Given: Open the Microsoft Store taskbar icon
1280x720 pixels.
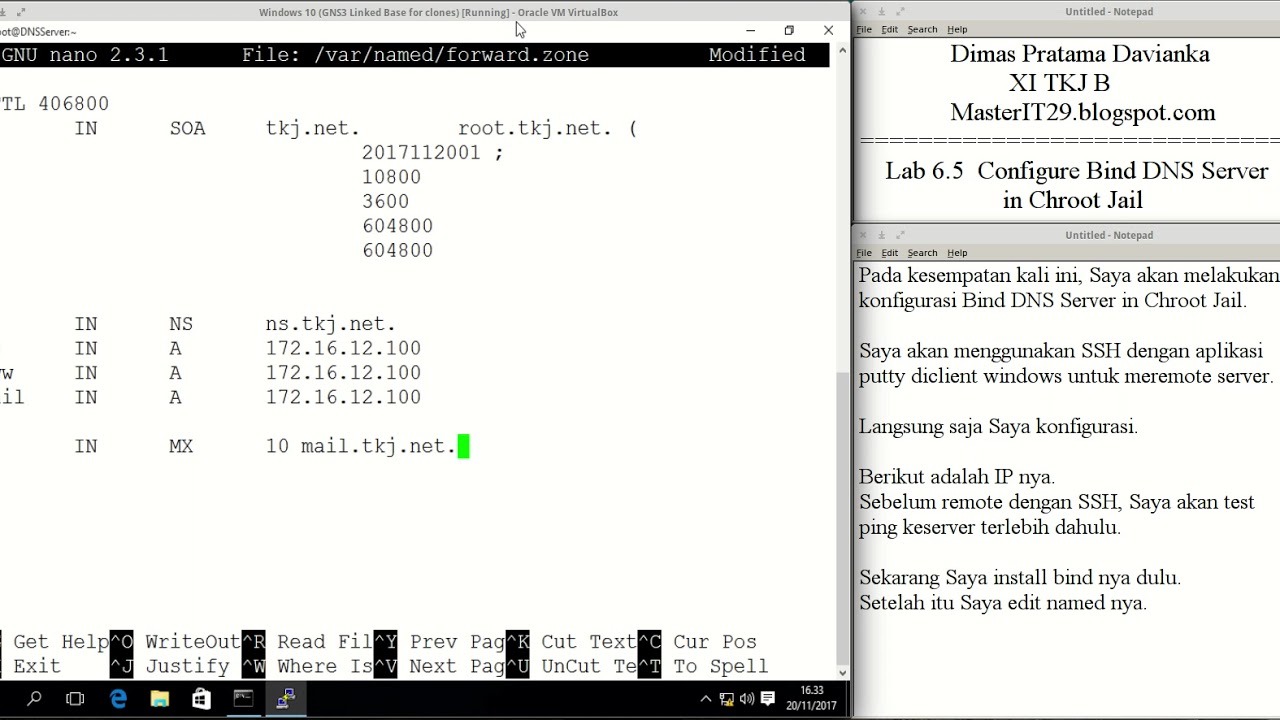Looking at the screenshot, I should point(201,699).
